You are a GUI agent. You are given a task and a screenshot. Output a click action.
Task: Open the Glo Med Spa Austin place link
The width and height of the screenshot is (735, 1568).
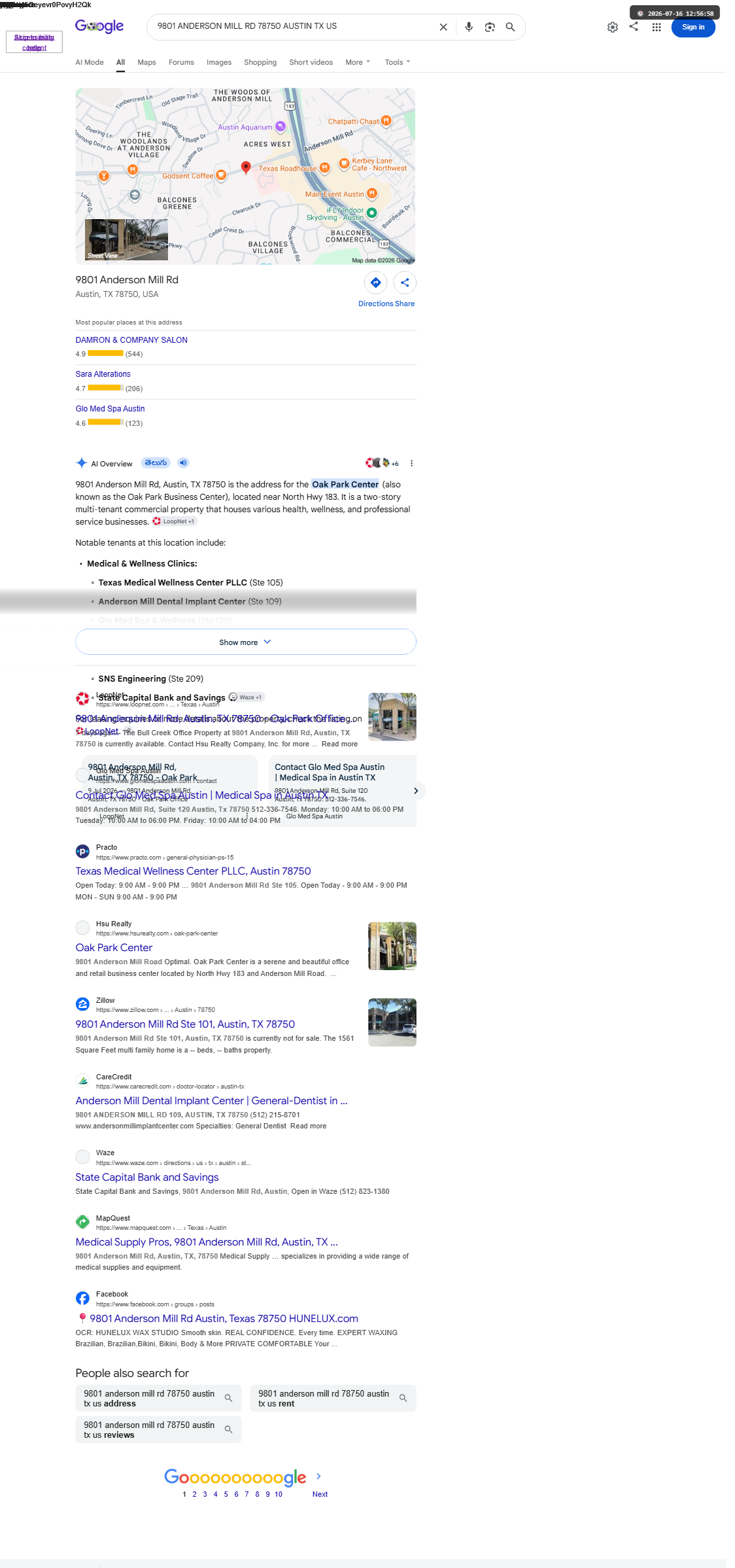tap(111, 409)
